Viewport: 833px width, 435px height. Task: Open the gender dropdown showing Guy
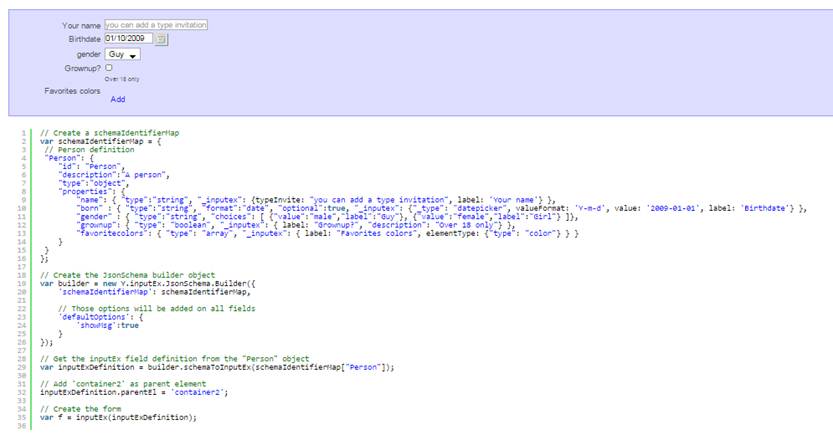122,54
